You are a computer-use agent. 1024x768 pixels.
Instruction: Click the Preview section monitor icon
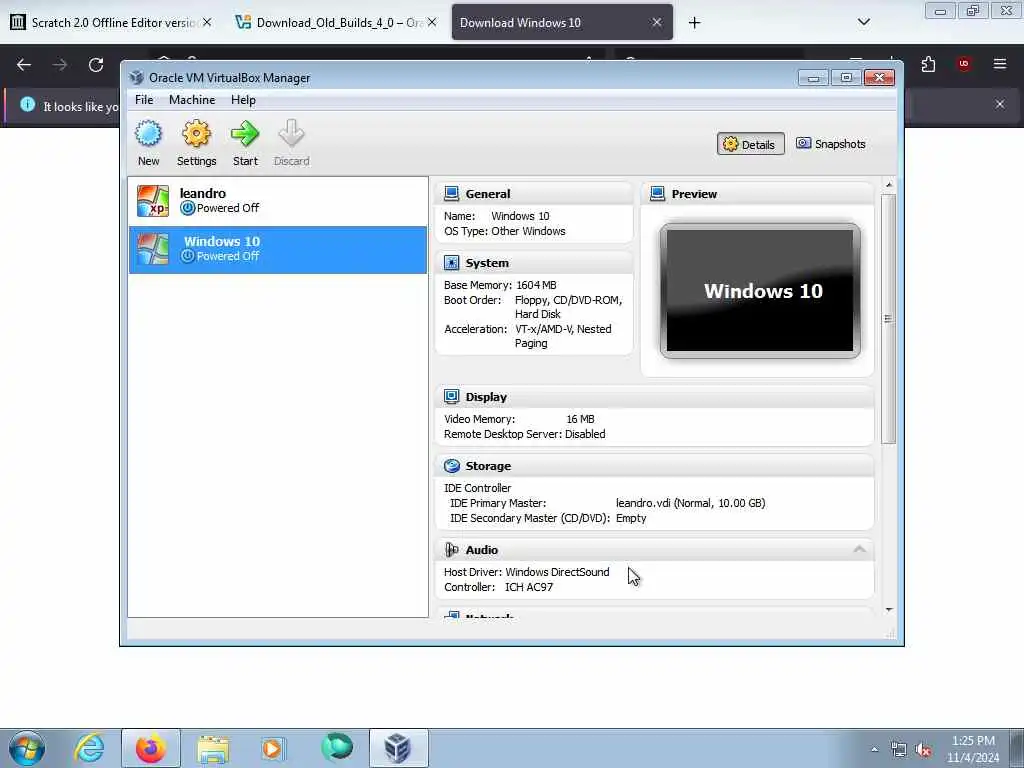point(658,193)
